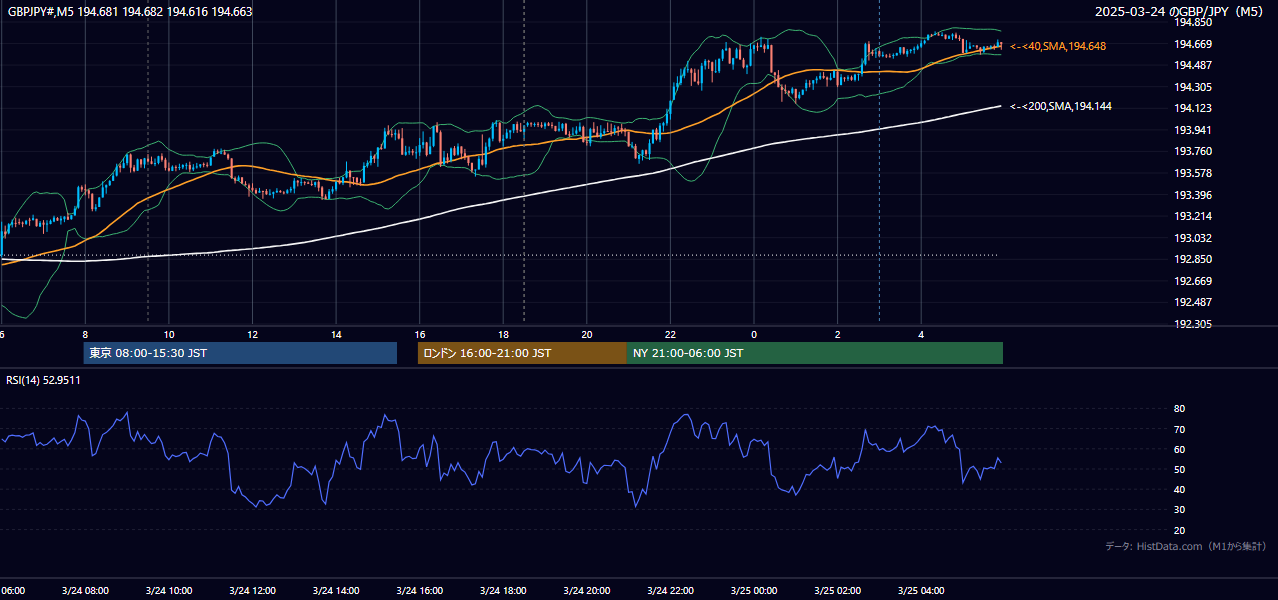Click price axis label 194.850

coord(1193,22)
